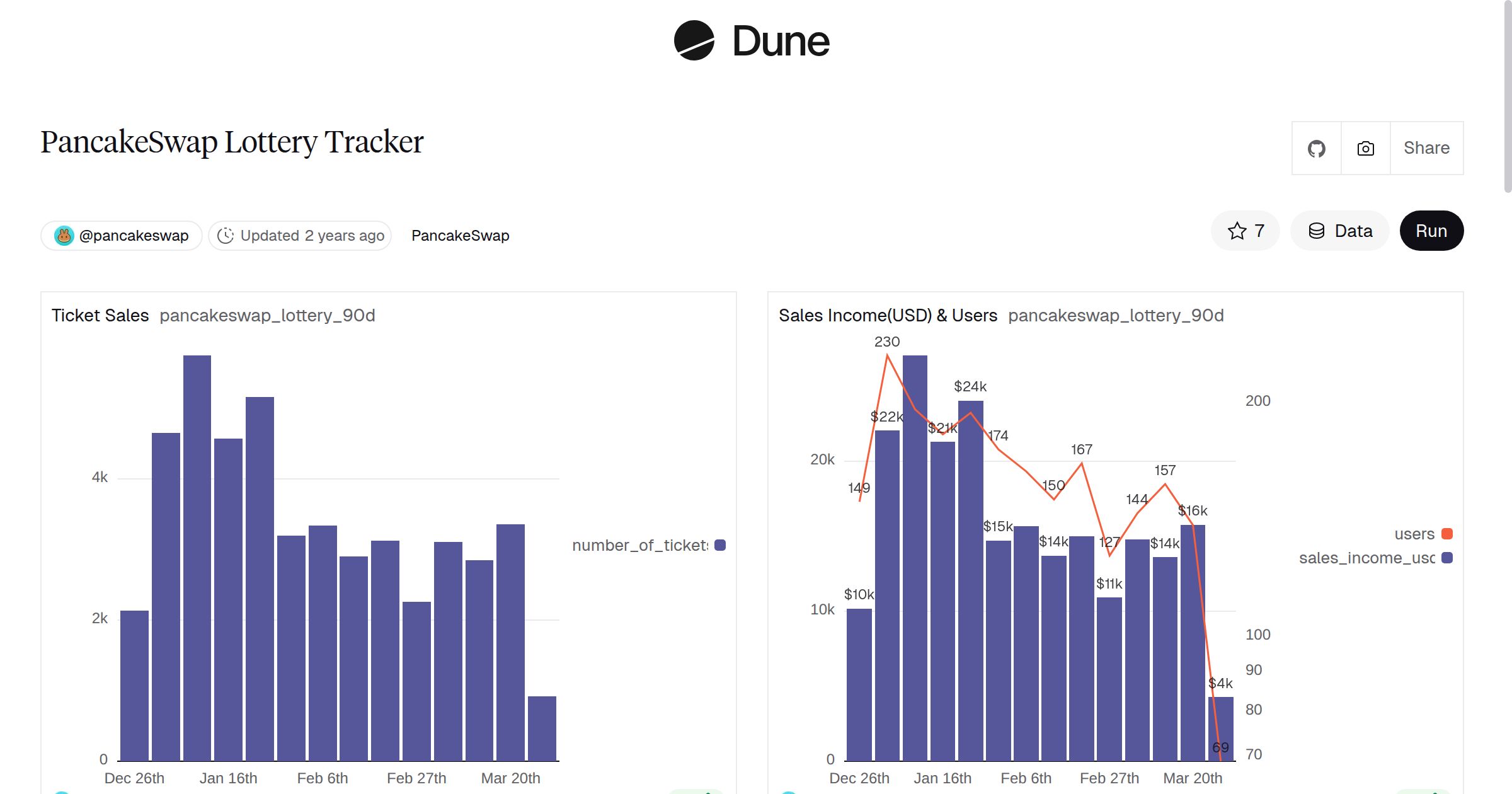Star the dashboard using the star icon

(1237, 231)
